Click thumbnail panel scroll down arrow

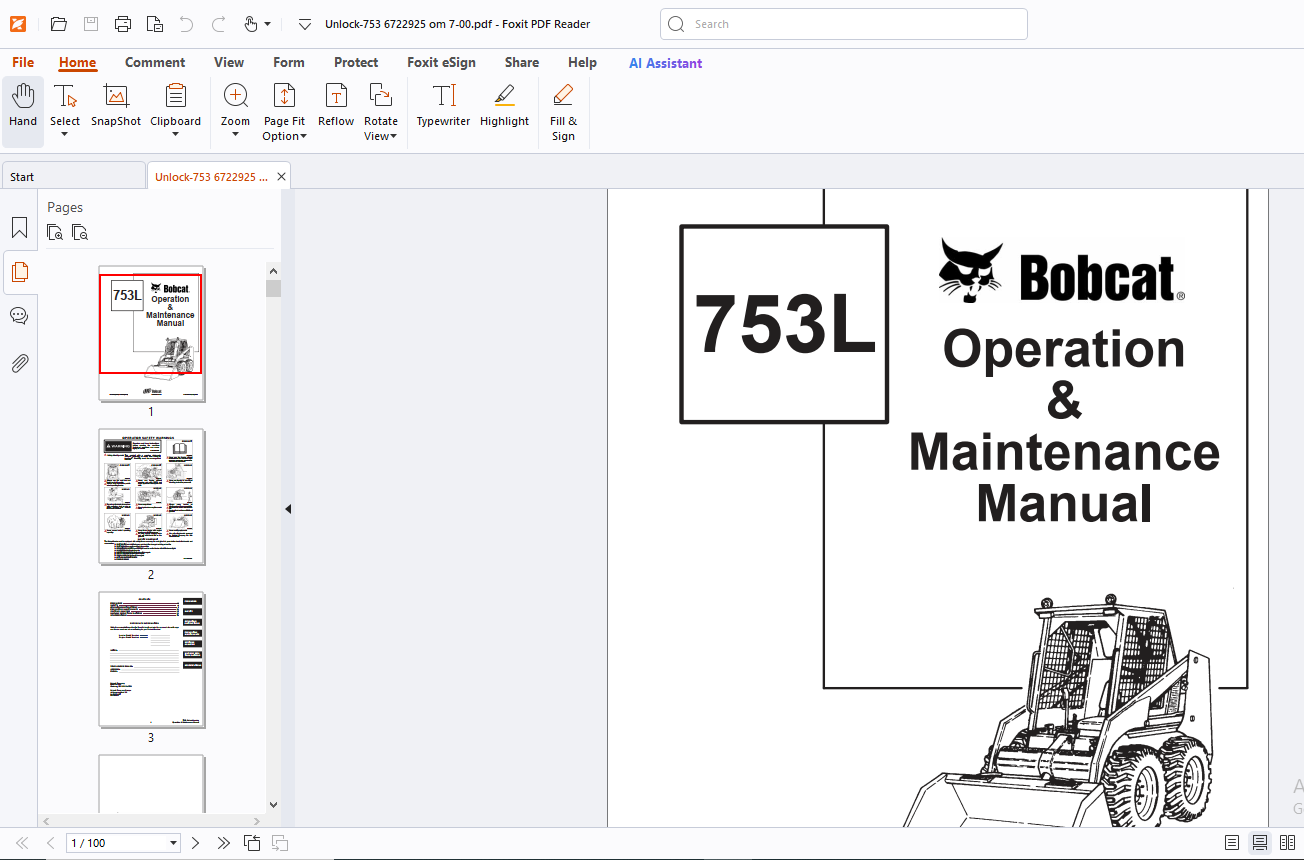tap(273, 804)
